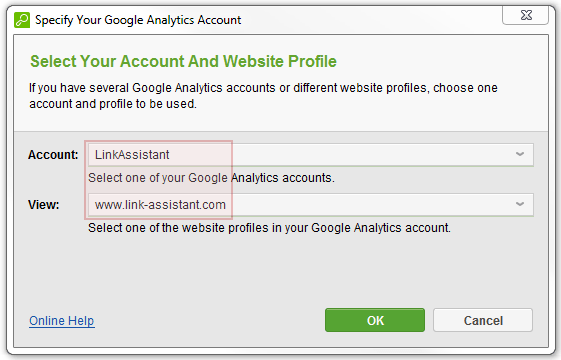
Task: Click the hint "Select one of your Google Analytics accounts."
Action: [x=211, y=178]
